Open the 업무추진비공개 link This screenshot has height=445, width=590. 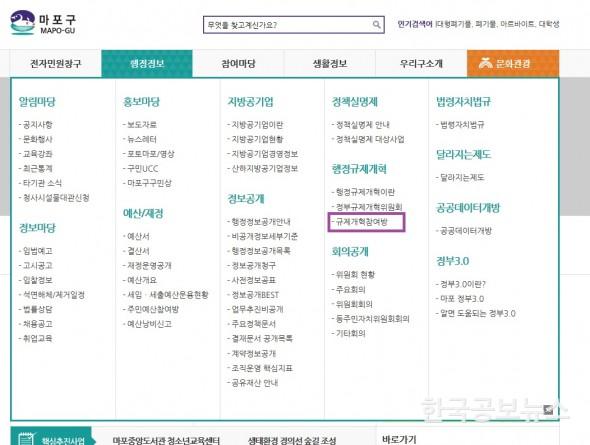tap(257, 309)
